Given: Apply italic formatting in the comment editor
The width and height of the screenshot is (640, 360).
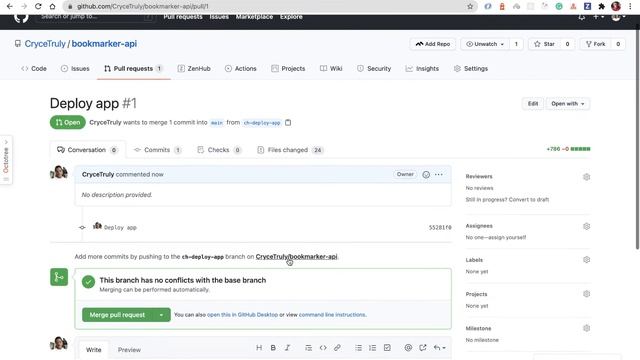Looking at the screenshot, I should pos(287,348).
